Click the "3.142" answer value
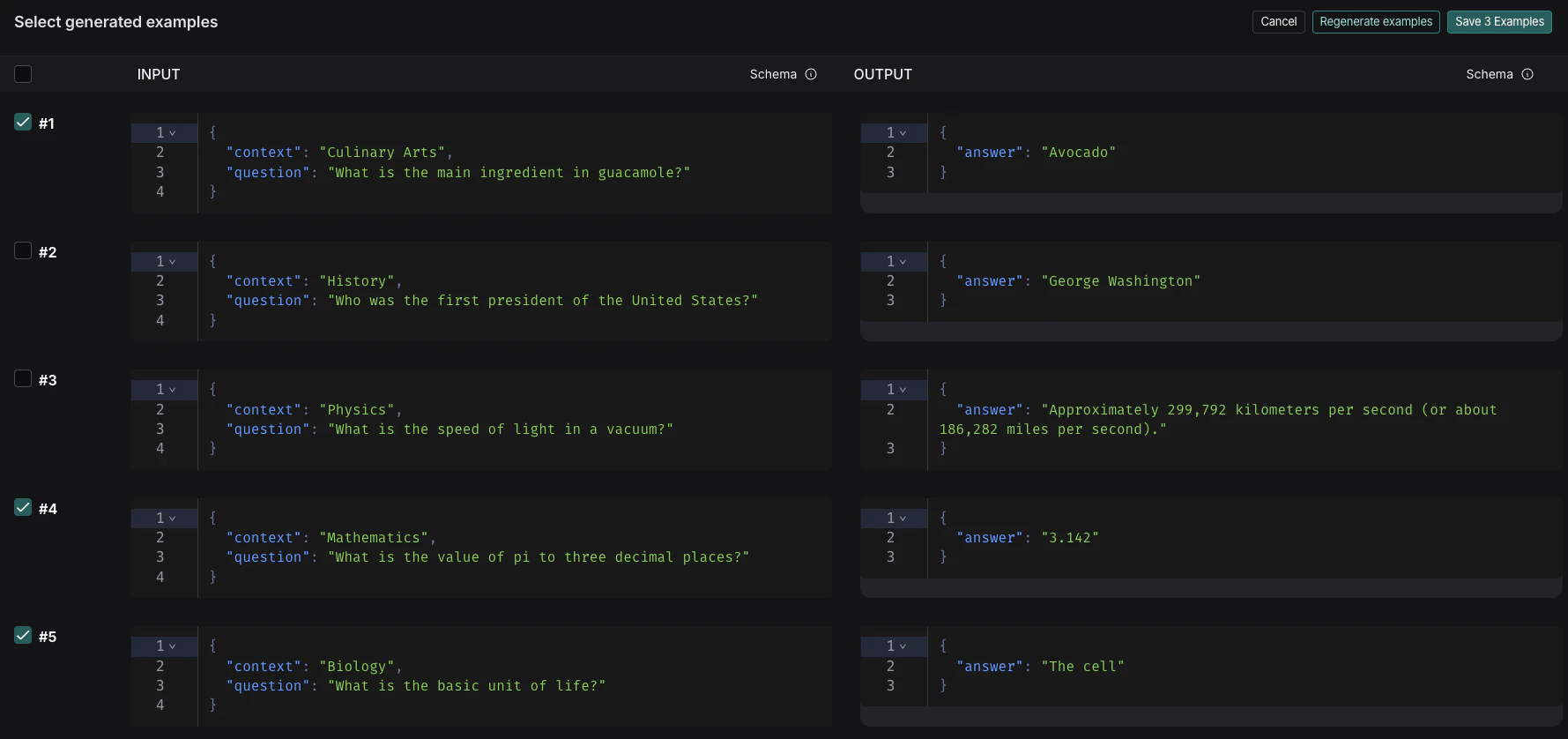The image size is (1568, 739). pyautogui.click(x=1070, y=538)
